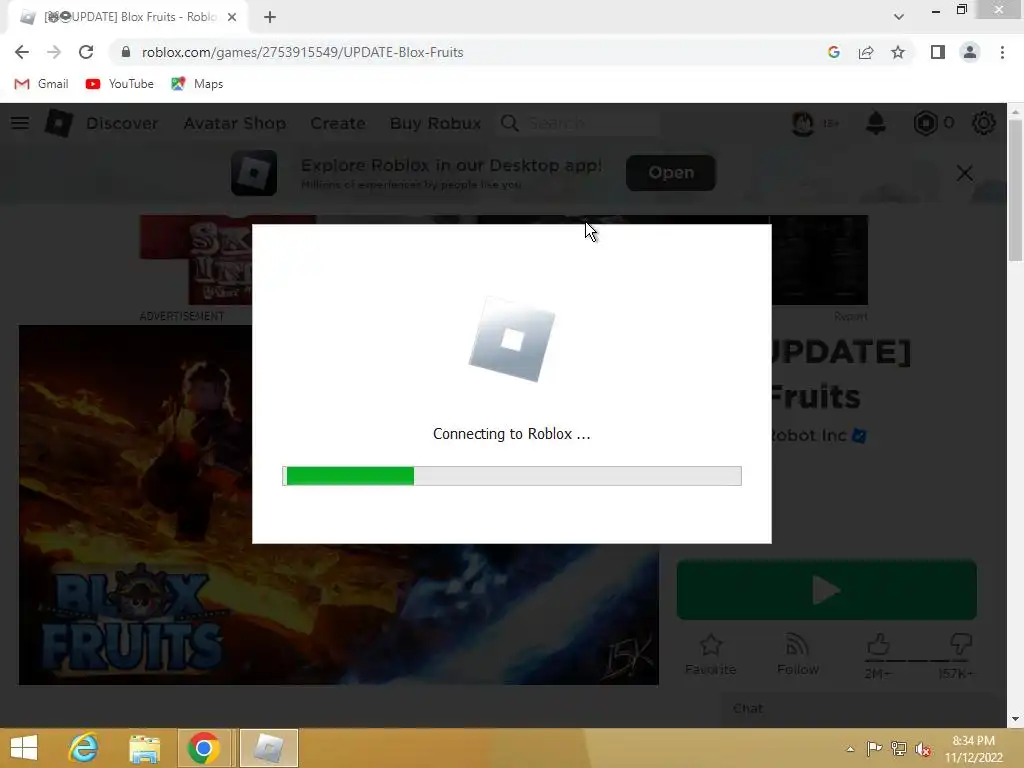Viewport: 1024px width, 768px height.
Task: Click the address bar URL
Action: coord(302,52)
